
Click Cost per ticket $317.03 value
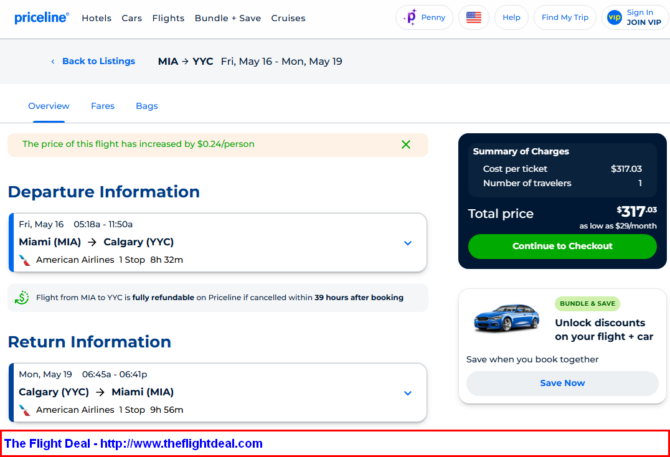point(626,169)
